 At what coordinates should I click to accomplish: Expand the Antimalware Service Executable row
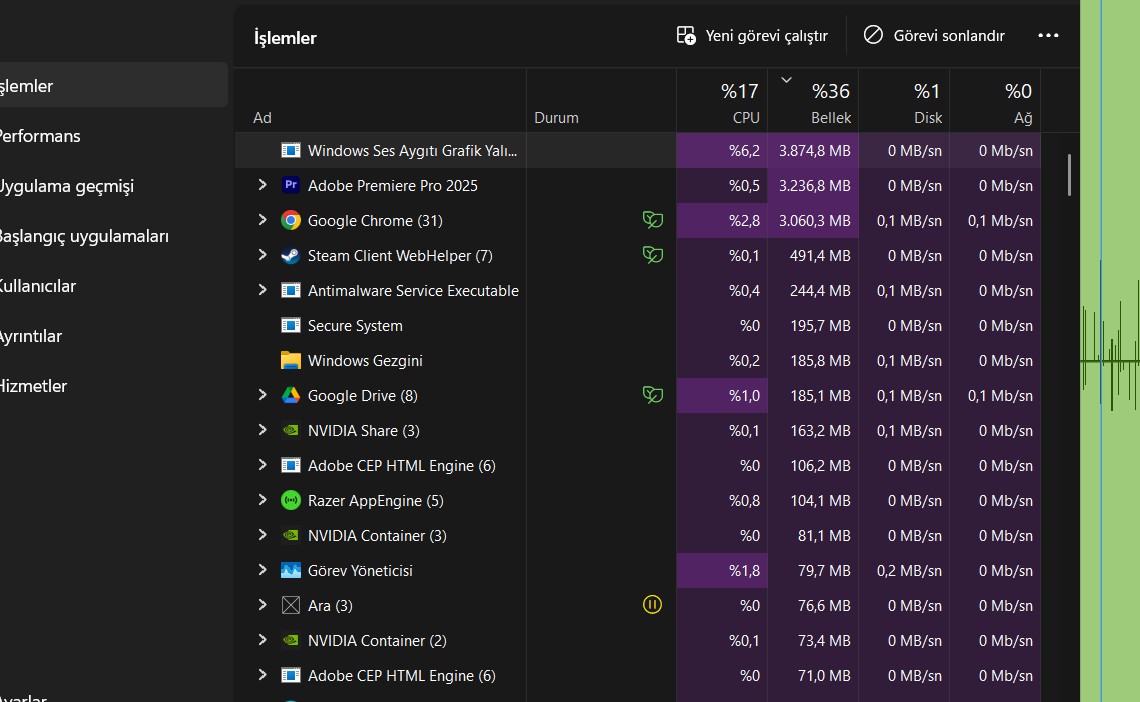coord(262,290)
